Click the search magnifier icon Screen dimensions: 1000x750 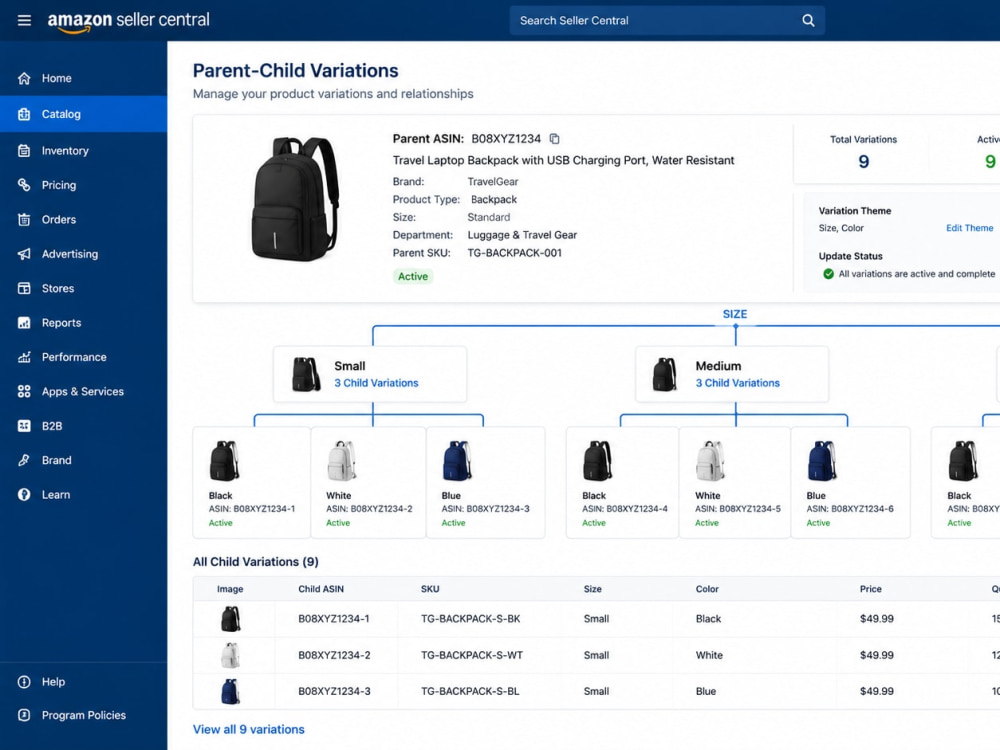pos(808,20)
